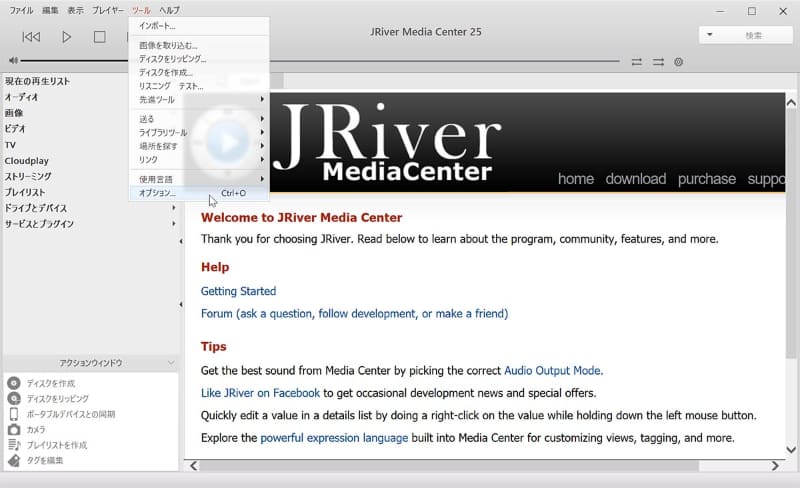Image resolution: width=800 pixels, height=488 pixels.
Task: Click the vertical scrollbar up arrow
Action: (791, 103)
